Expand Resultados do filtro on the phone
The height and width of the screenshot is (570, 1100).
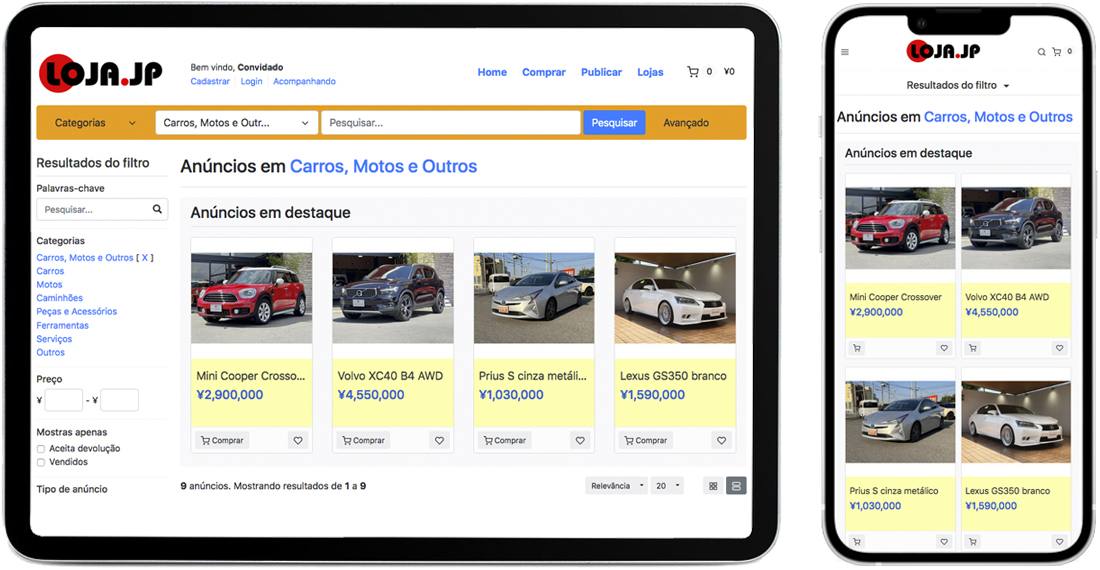(958, 86)
